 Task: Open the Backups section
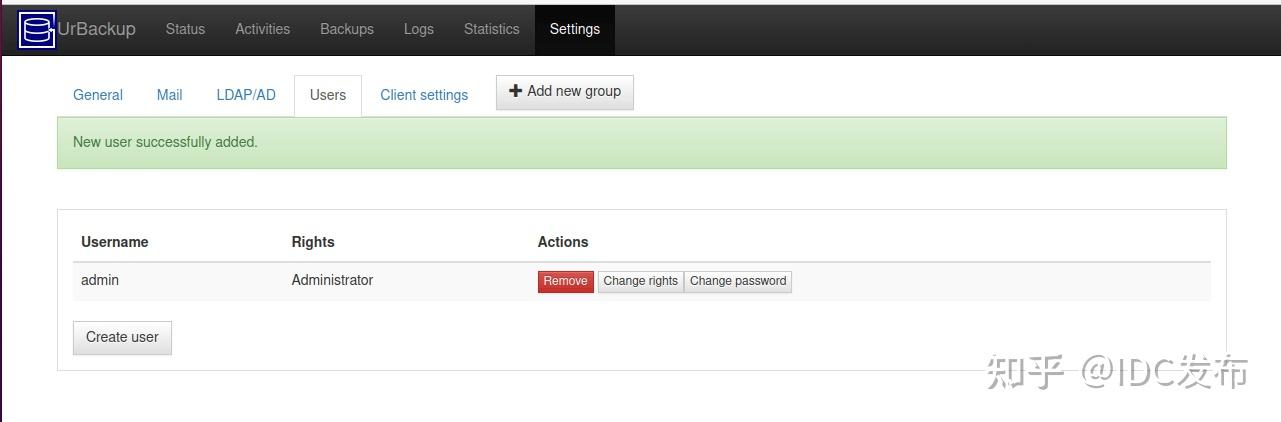[347, 29]
